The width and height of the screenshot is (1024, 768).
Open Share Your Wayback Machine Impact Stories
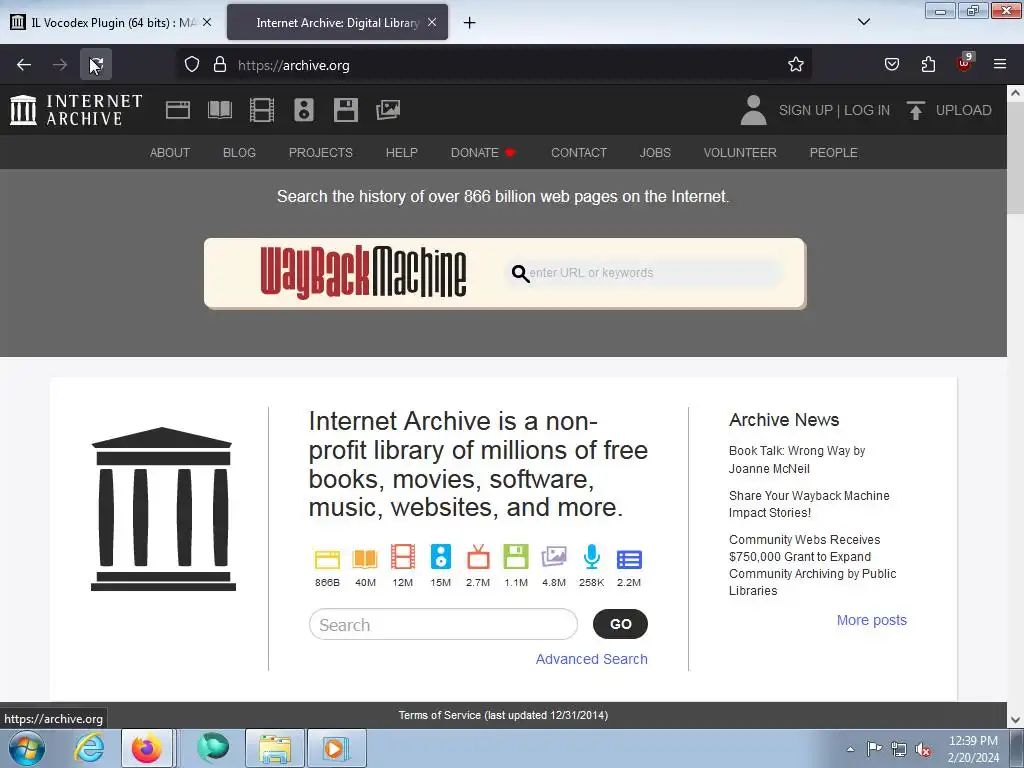809,504
